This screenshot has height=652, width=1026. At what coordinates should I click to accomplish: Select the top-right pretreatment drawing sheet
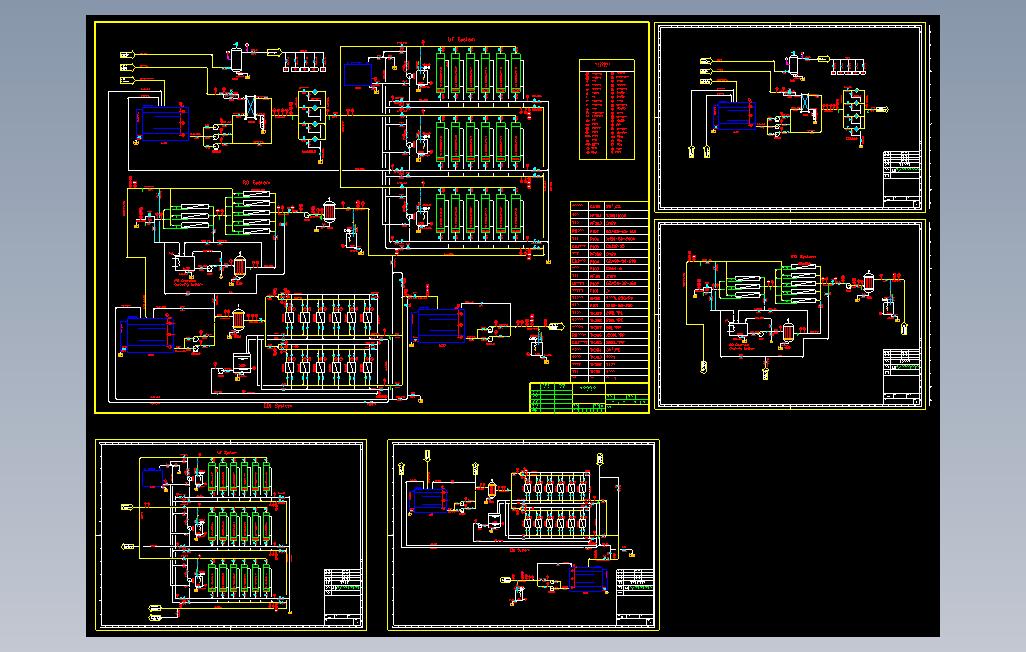click(x=790, y=118)
